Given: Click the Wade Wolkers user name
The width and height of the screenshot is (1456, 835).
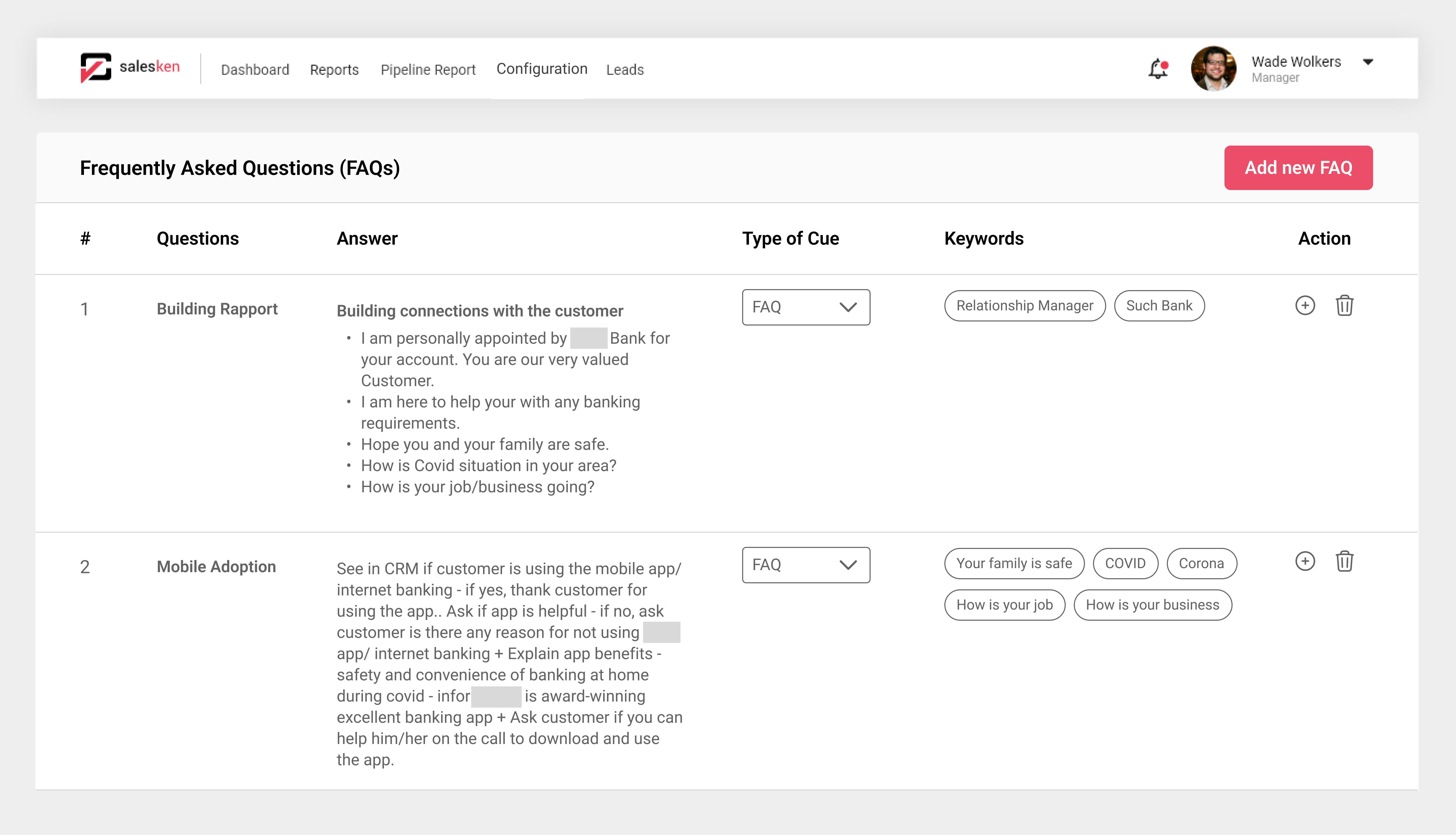Looking at the screenshot, I should click(x=1296, y=61).
